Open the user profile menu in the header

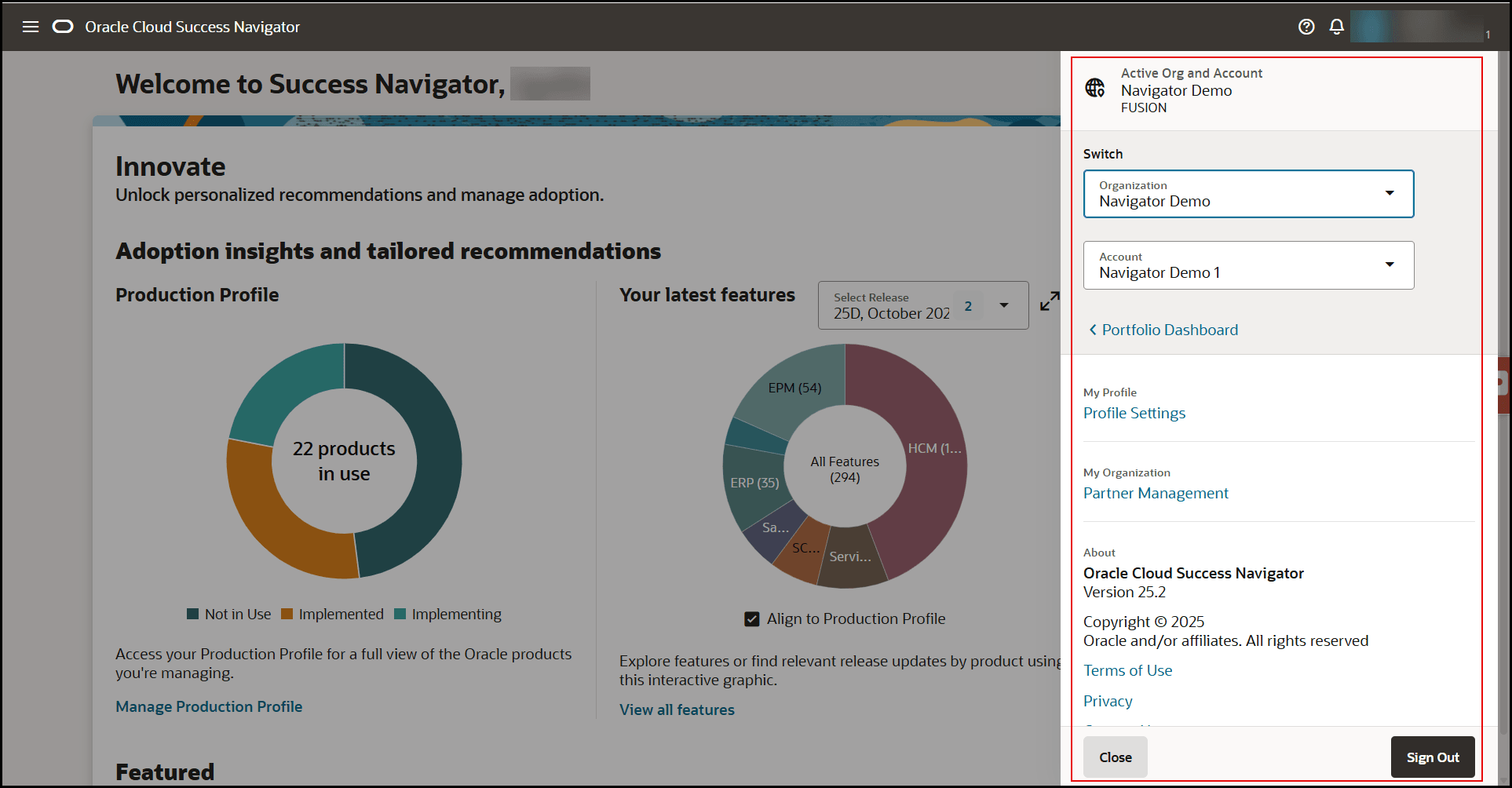(1421, 27)
